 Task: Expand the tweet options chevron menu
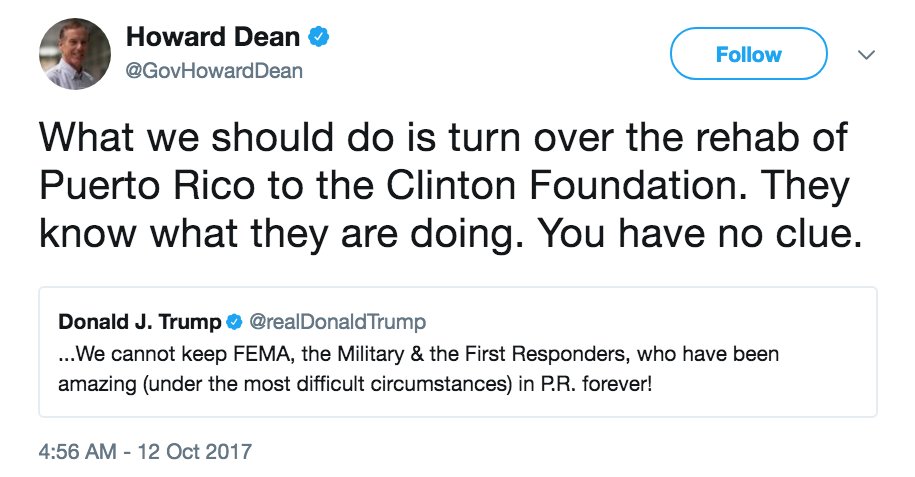tap(866, 54)
